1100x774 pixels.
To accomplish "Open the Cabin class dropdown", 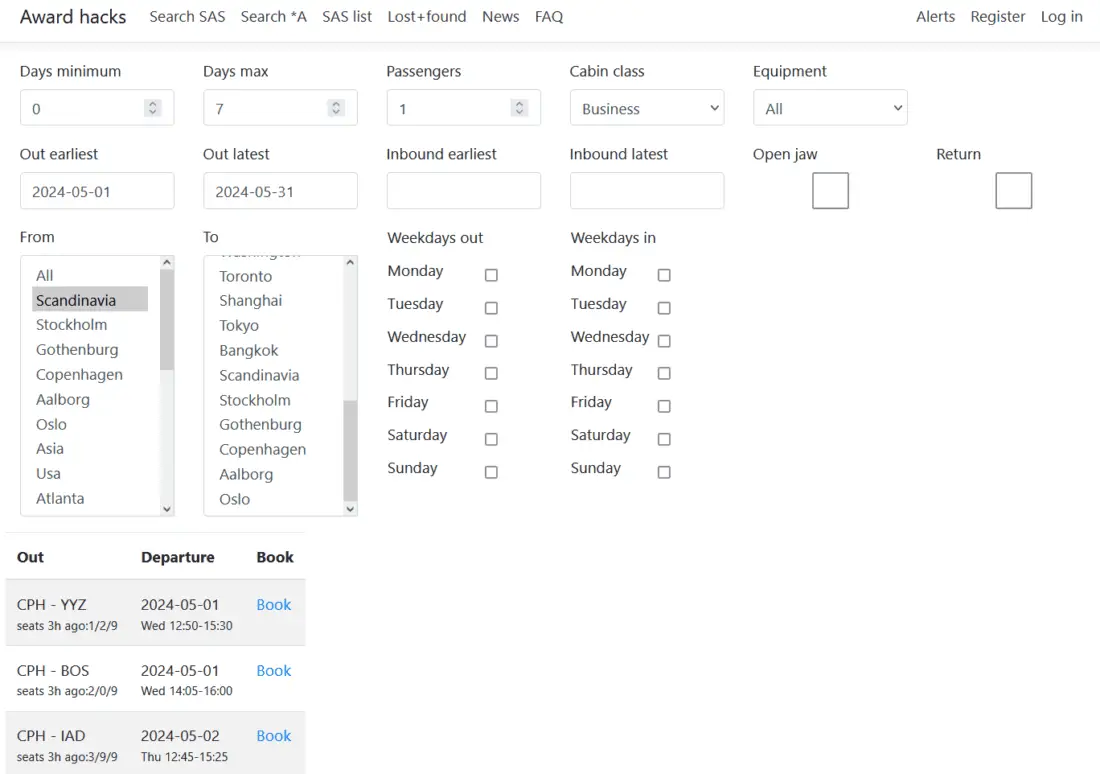I will [646, 109].
